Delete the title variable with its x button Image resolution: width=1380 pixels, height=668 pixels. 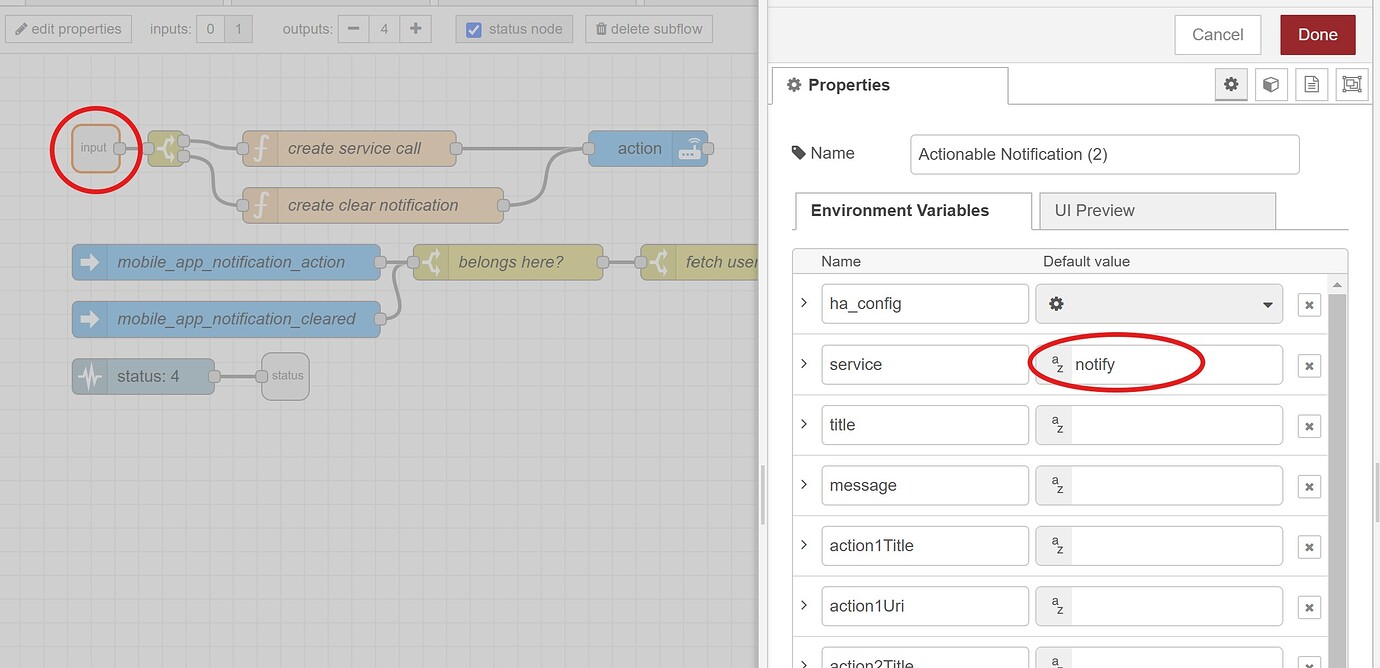[1309, 426]
